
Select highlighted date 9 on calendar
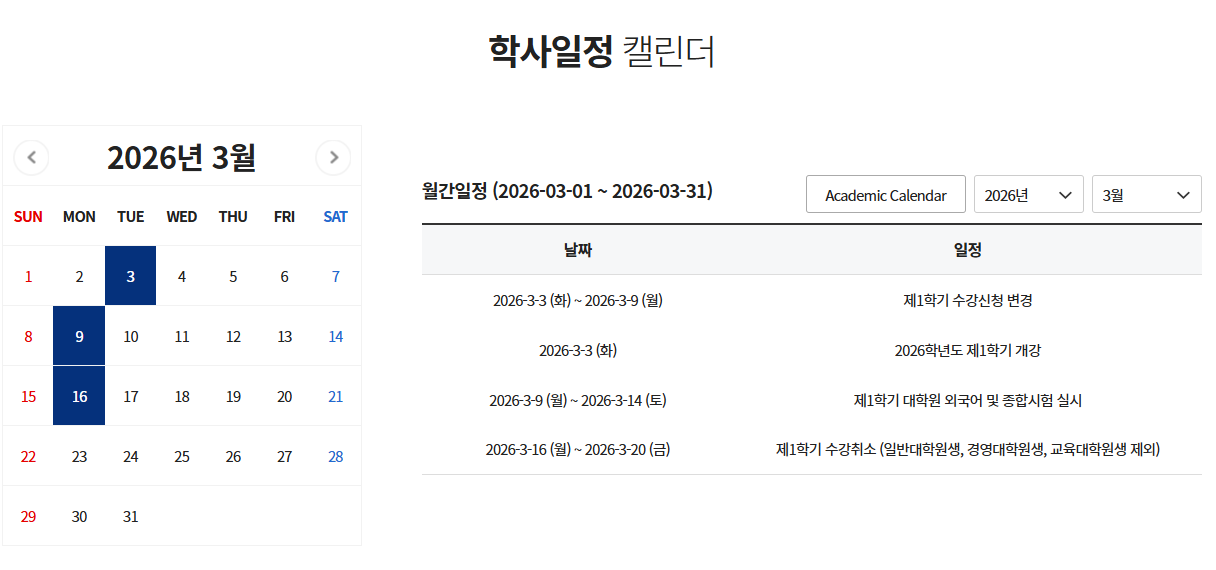(x=79, y=336)
